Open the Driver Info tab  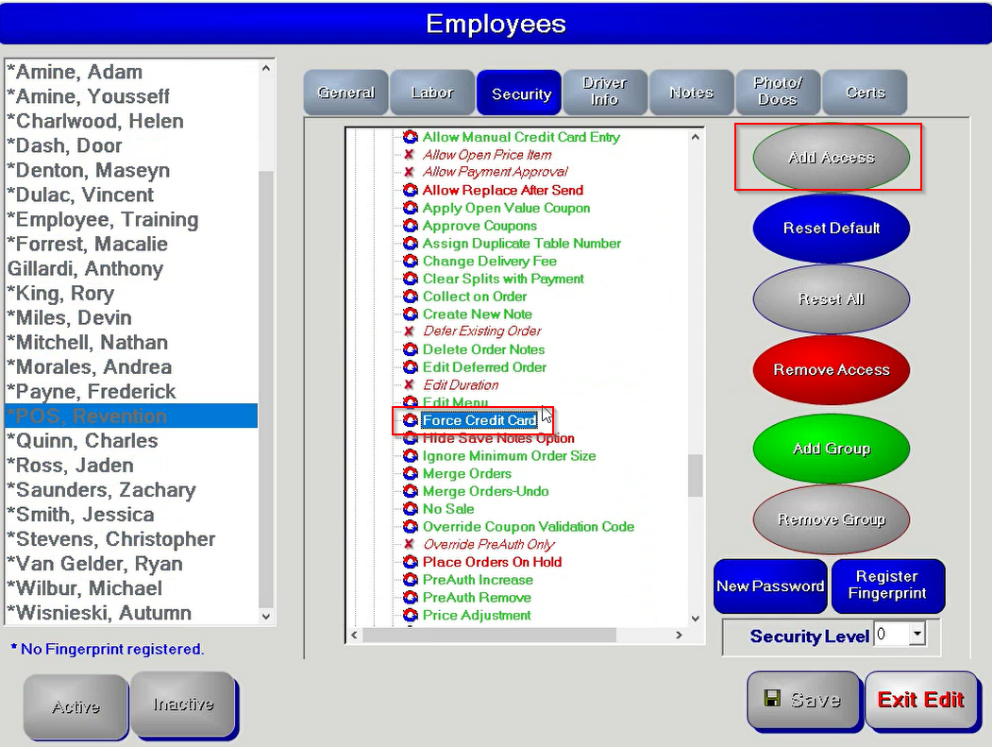click(x=604, y=92)
